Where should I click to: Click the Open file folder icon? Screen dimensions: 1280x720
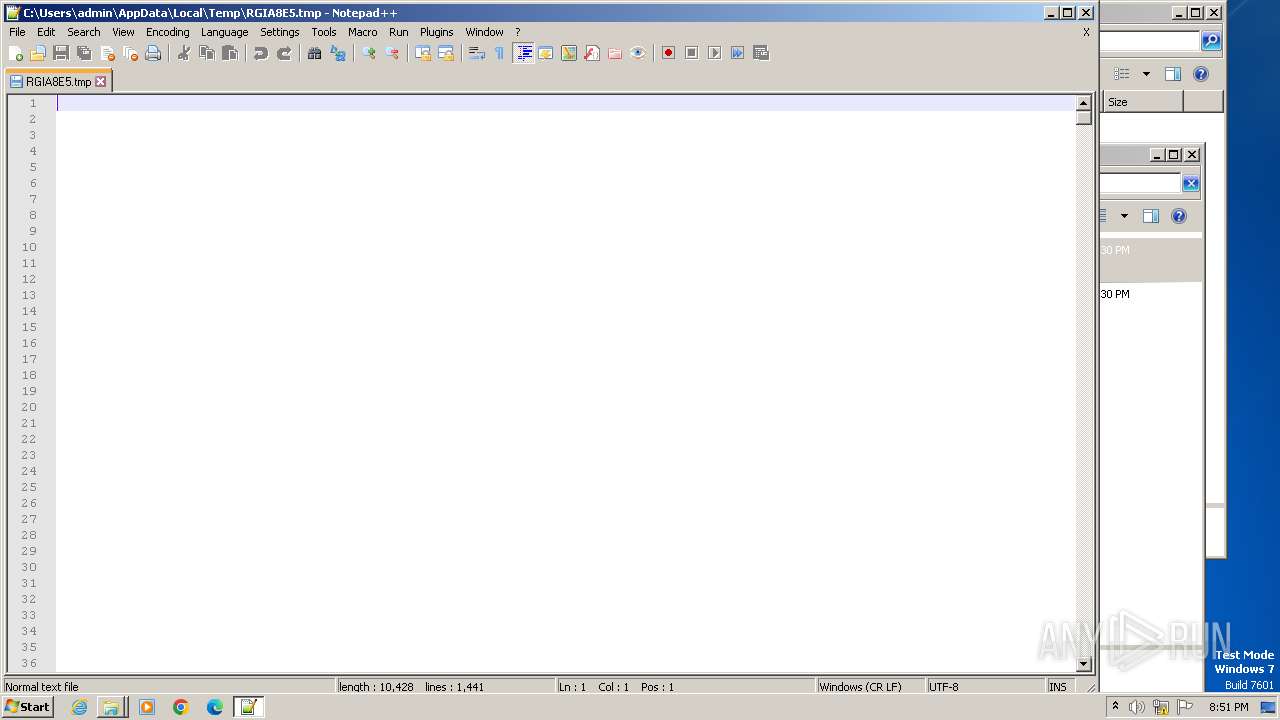tap(38, 53)
